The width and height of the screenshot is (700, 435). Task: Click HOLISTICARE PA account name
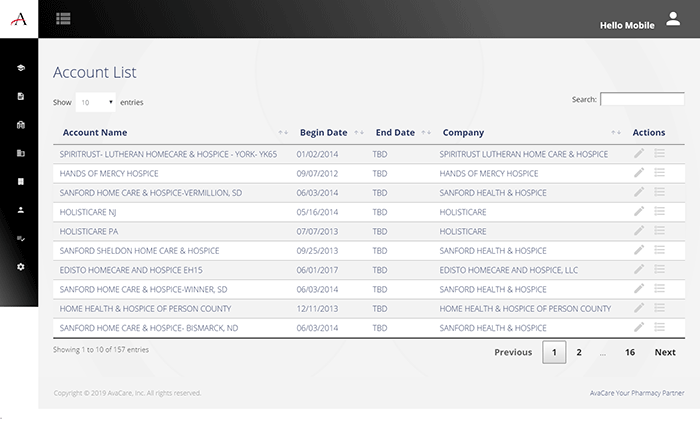(89, 231)
